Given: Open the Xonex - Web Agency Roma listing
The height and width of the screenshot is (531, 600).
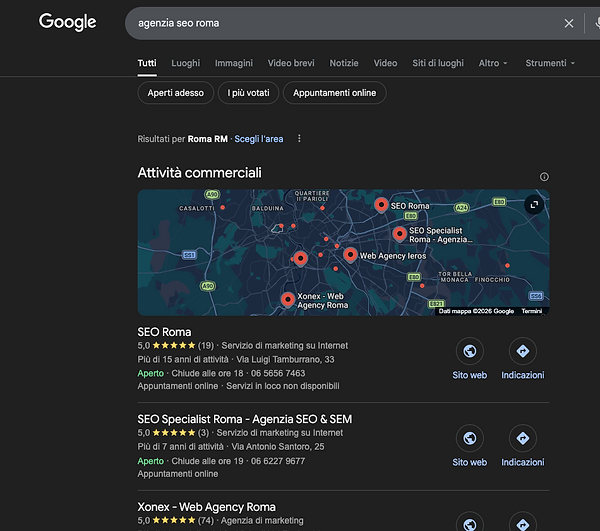Looking at the screenshot, I should click(x=206, y=507).
